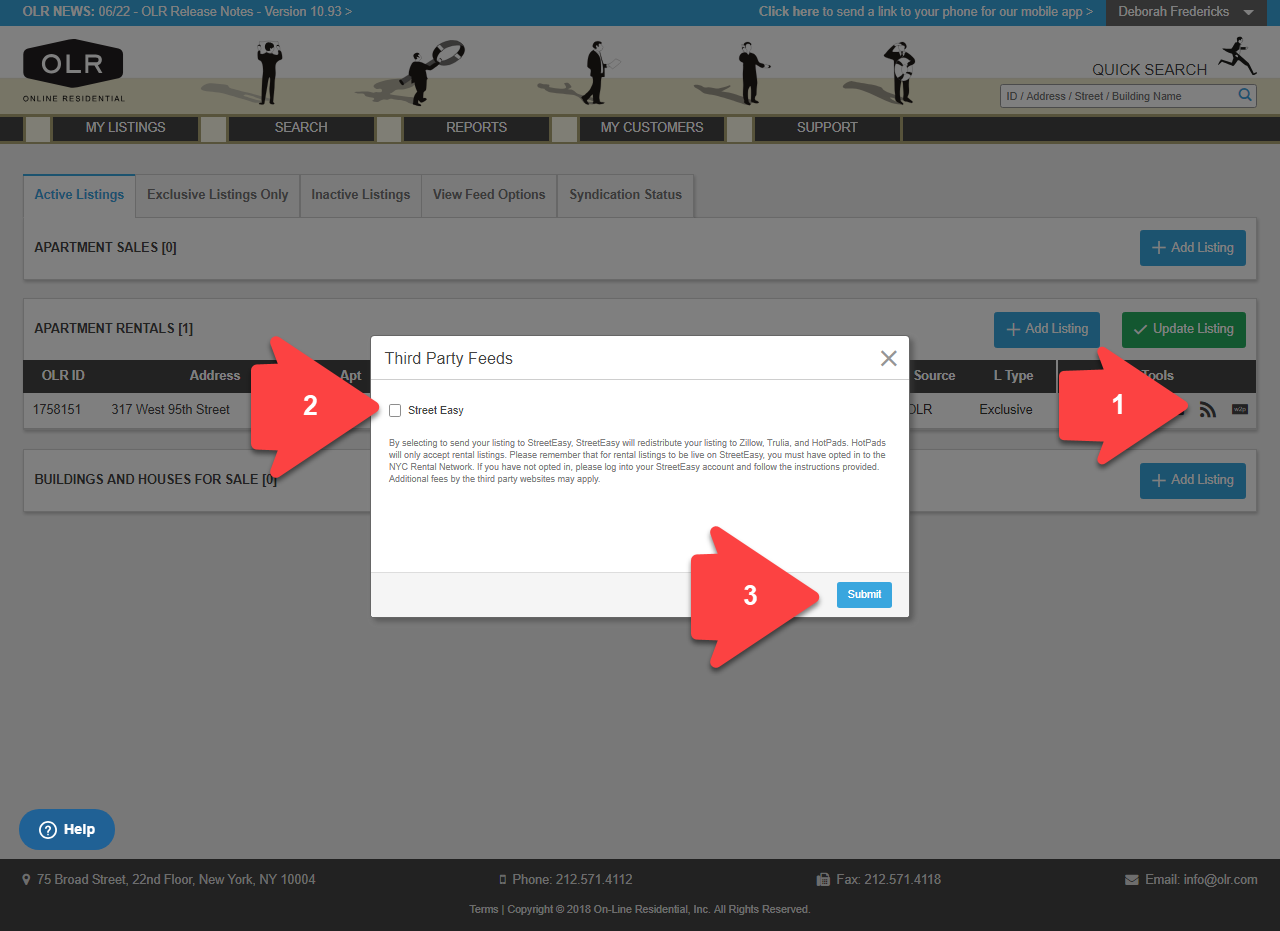1280x931 pixels.
Task: Click the 75 Broad Street footer address
Action: click(176, 880)
